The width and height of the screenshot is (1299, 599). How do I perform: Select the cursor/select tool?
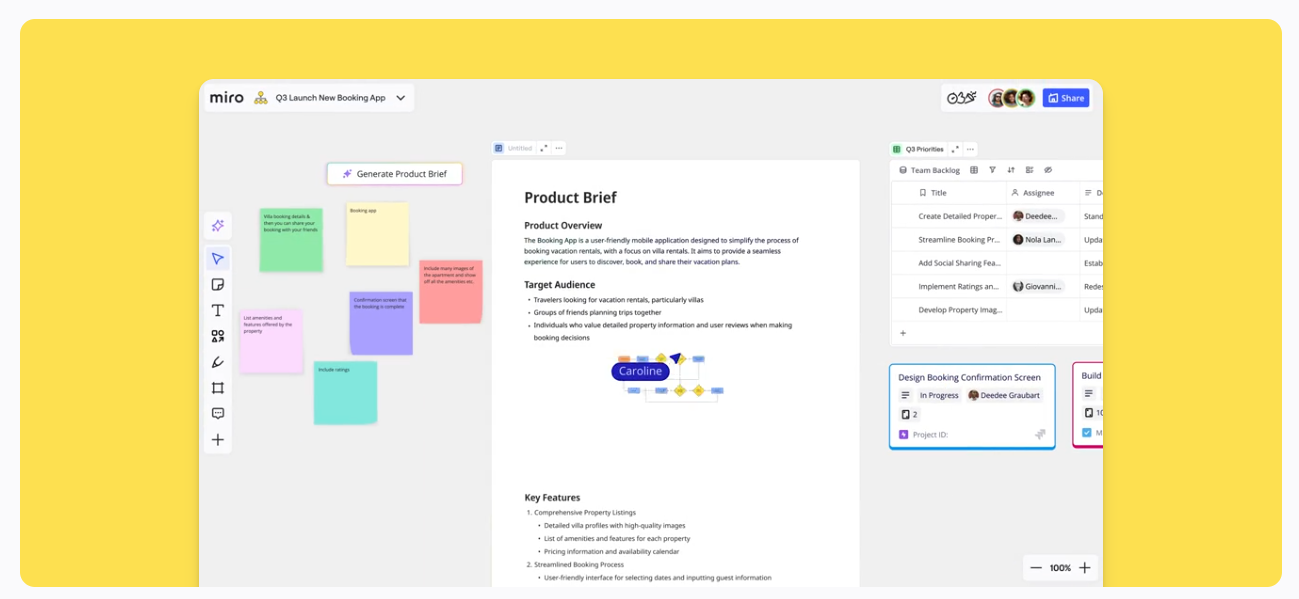217,259
